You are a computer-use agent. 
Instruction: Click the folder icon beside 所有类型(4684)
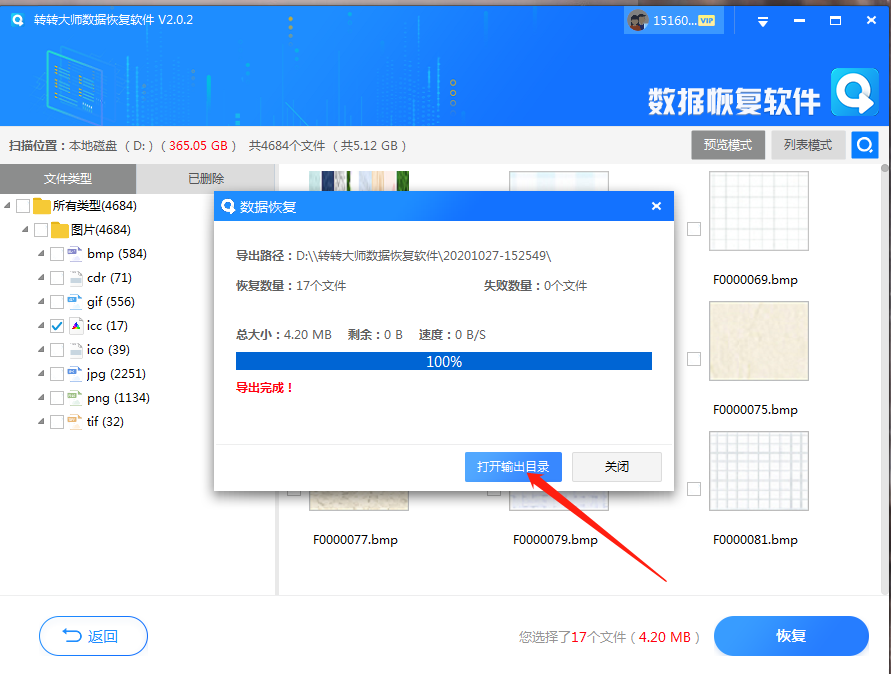pyautogui.click(x=41, y=205)
